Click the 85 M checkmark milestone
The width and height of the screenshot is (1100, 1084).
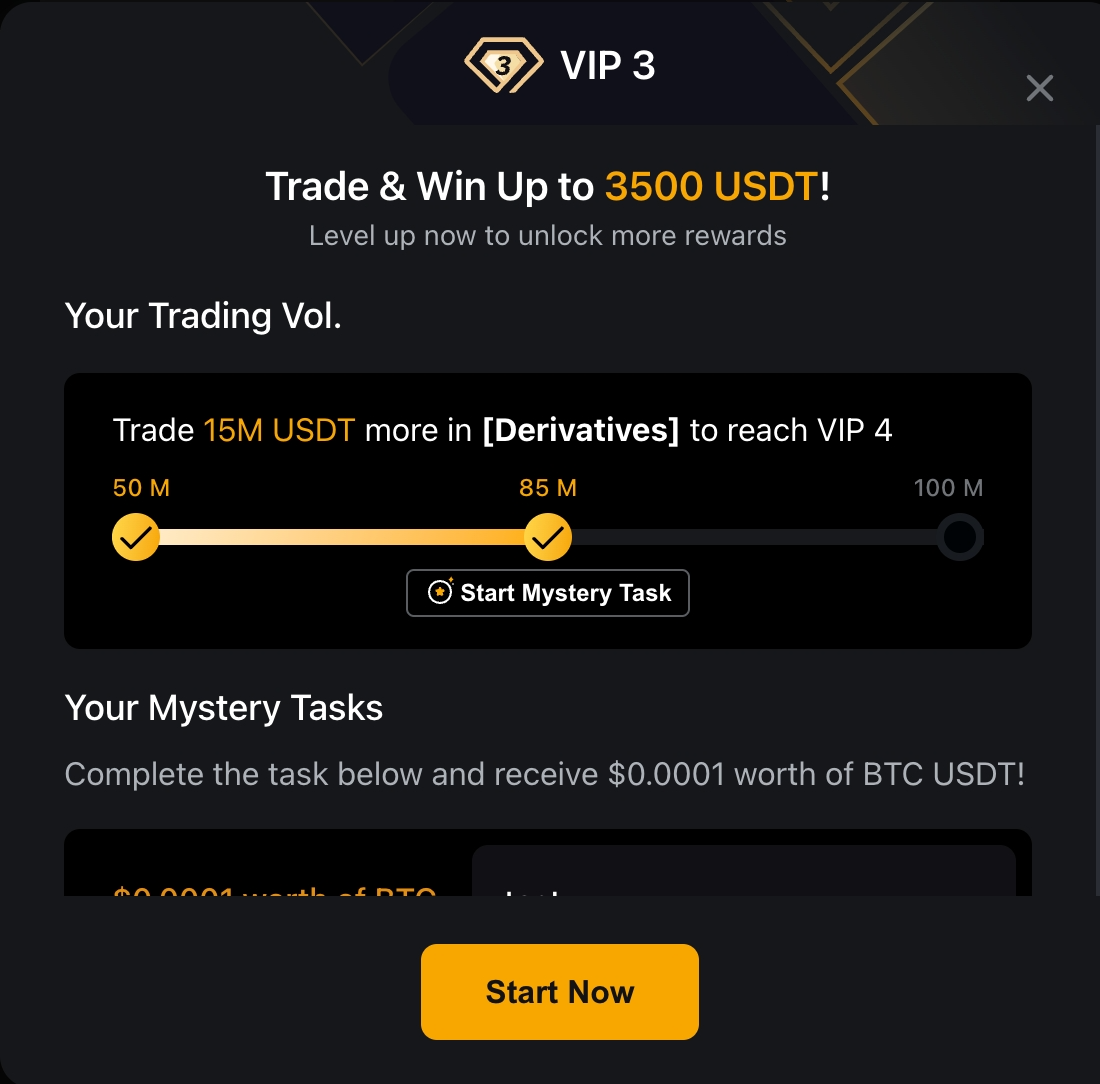point(548,537)
